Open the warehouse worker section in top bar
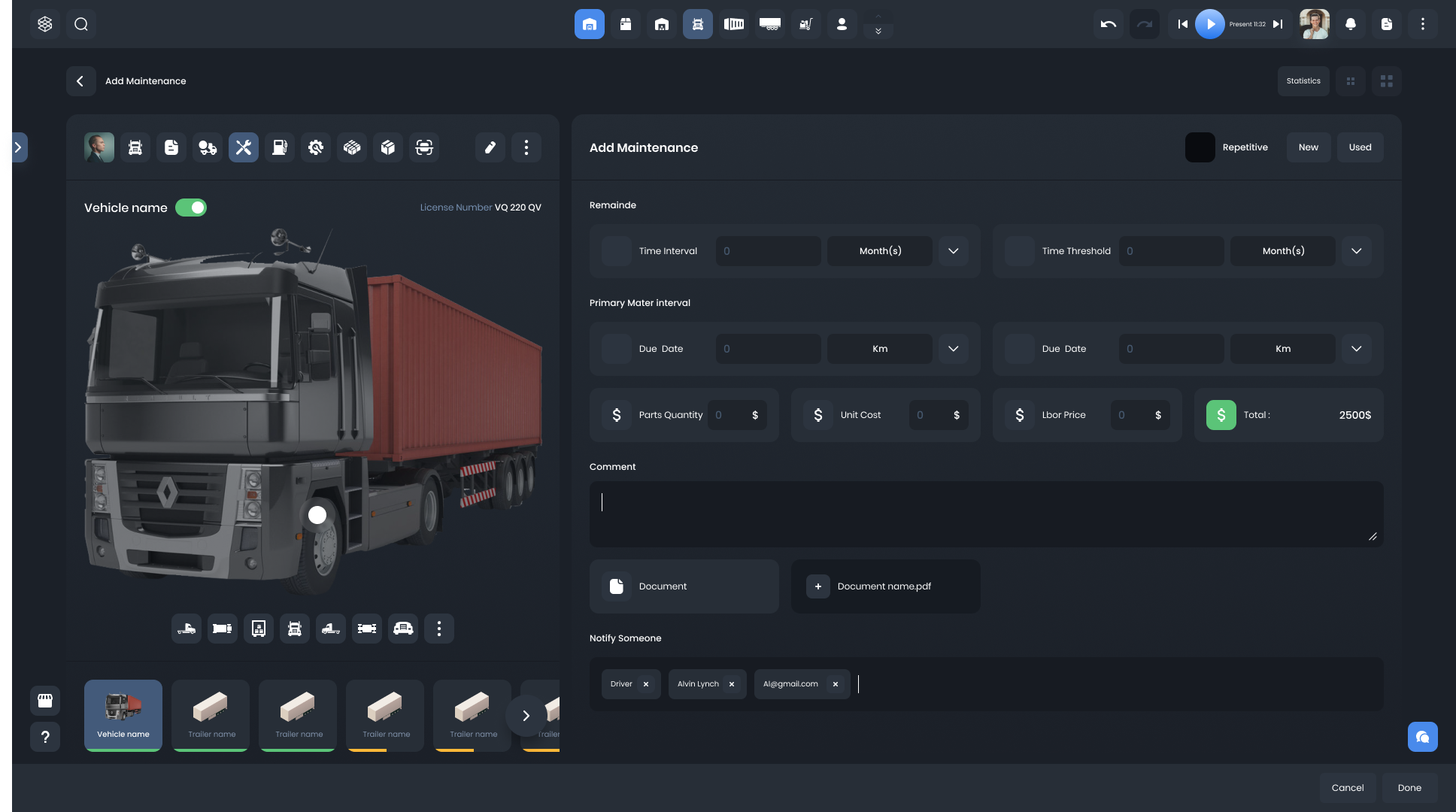 662,24
